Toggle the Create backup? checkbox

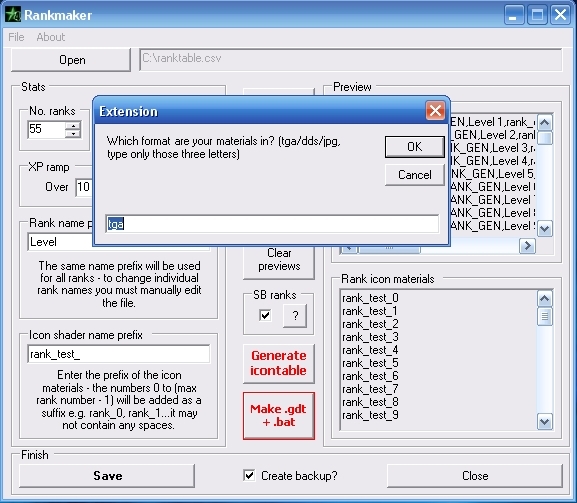(249, 475)
